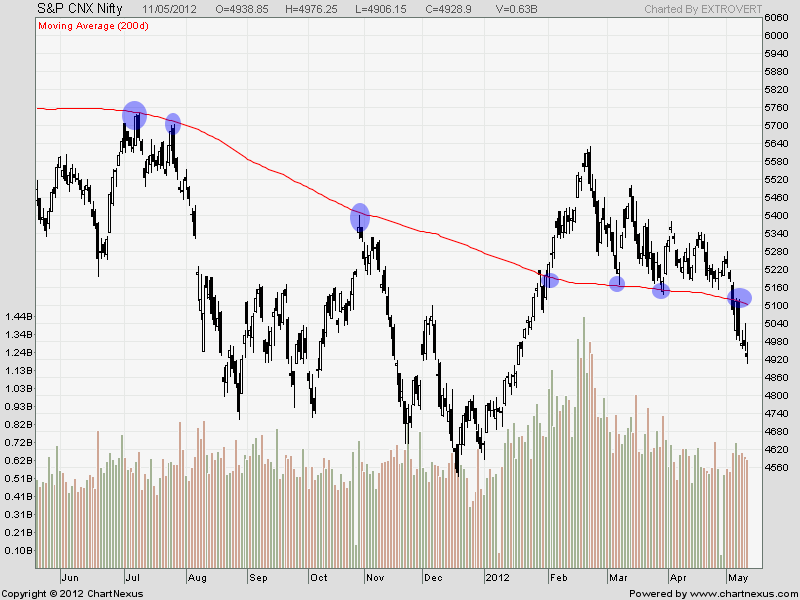Click the Nov label on the time axis
800x600 pixels.
click(375, 578)
